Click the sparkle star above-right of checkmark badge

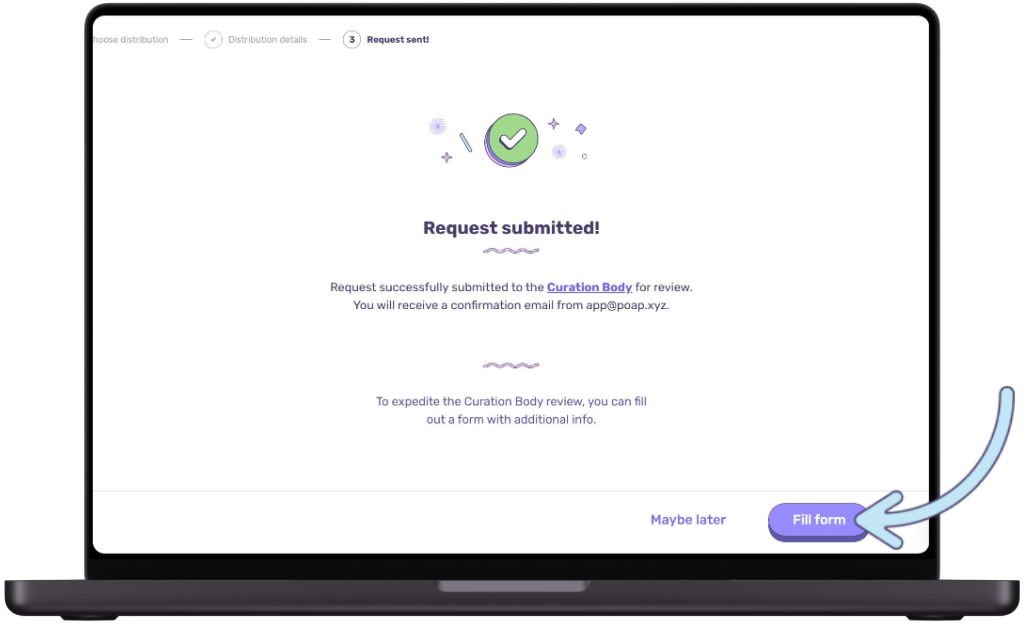(x=554, y=123)
